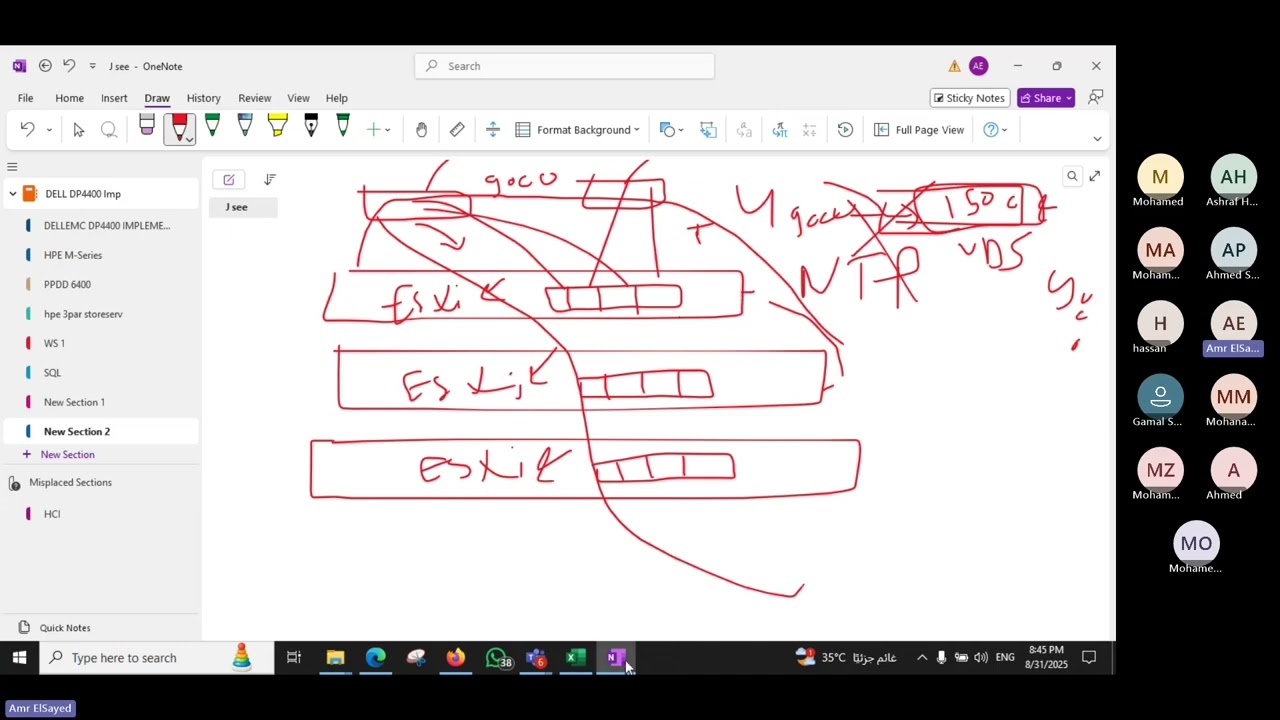
Task: Pick the Eraser tool
Action: tap(147, 127)
